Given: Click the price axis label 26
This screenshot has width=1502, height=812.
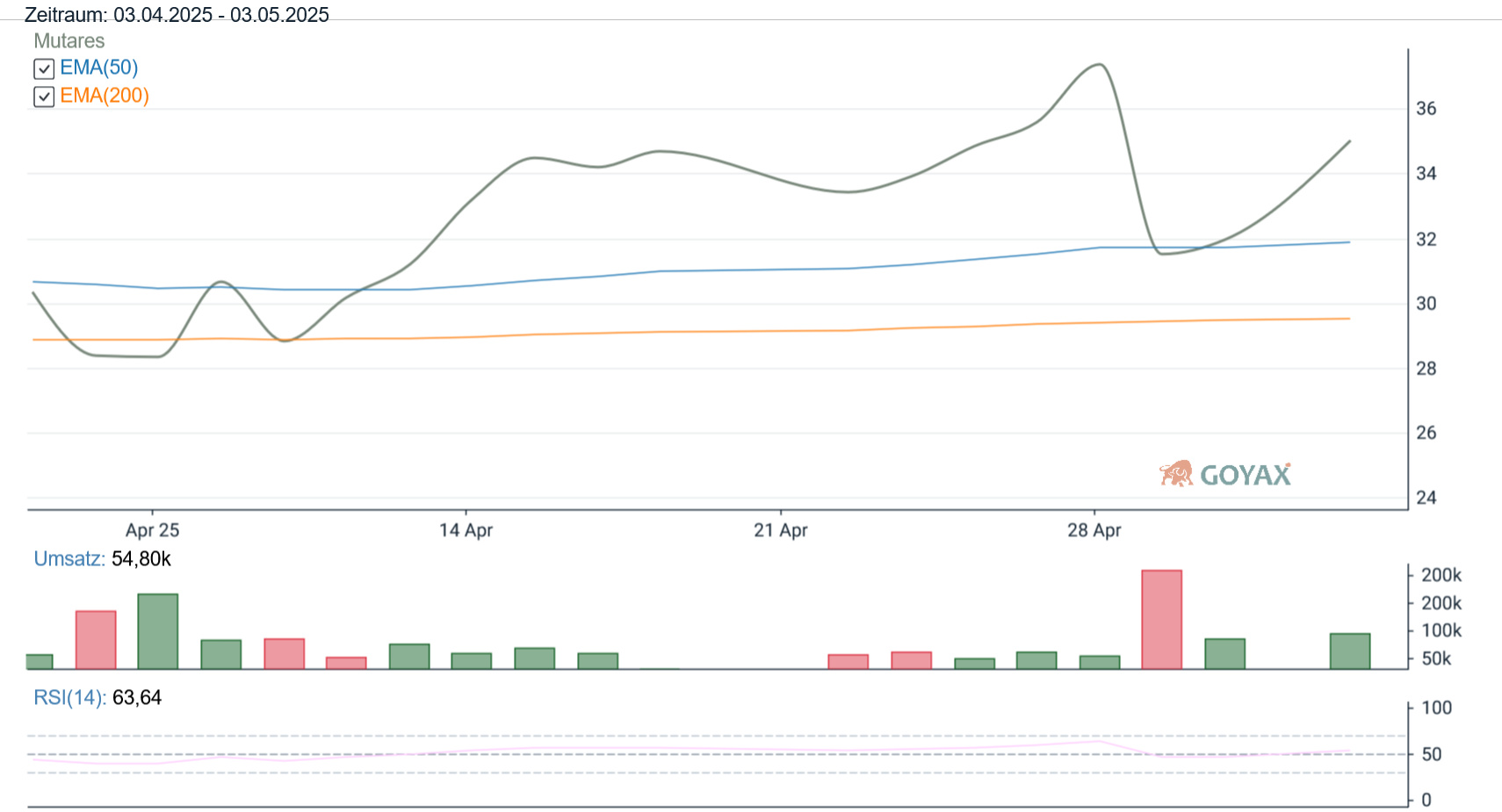Looking at the screenshot, I should [x=1426, y=433].
